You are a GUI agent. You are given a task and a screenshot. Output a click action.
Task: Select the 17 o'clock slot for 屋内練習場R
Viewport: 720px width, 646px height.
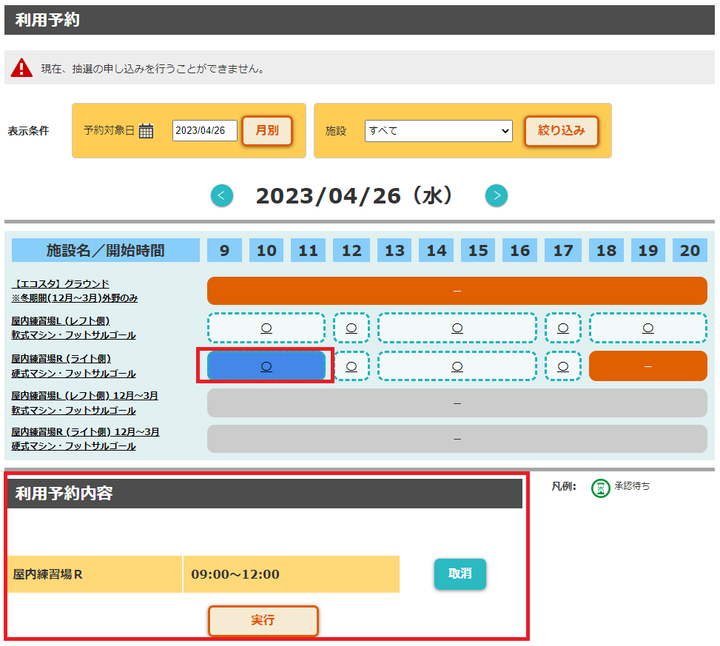563,366
